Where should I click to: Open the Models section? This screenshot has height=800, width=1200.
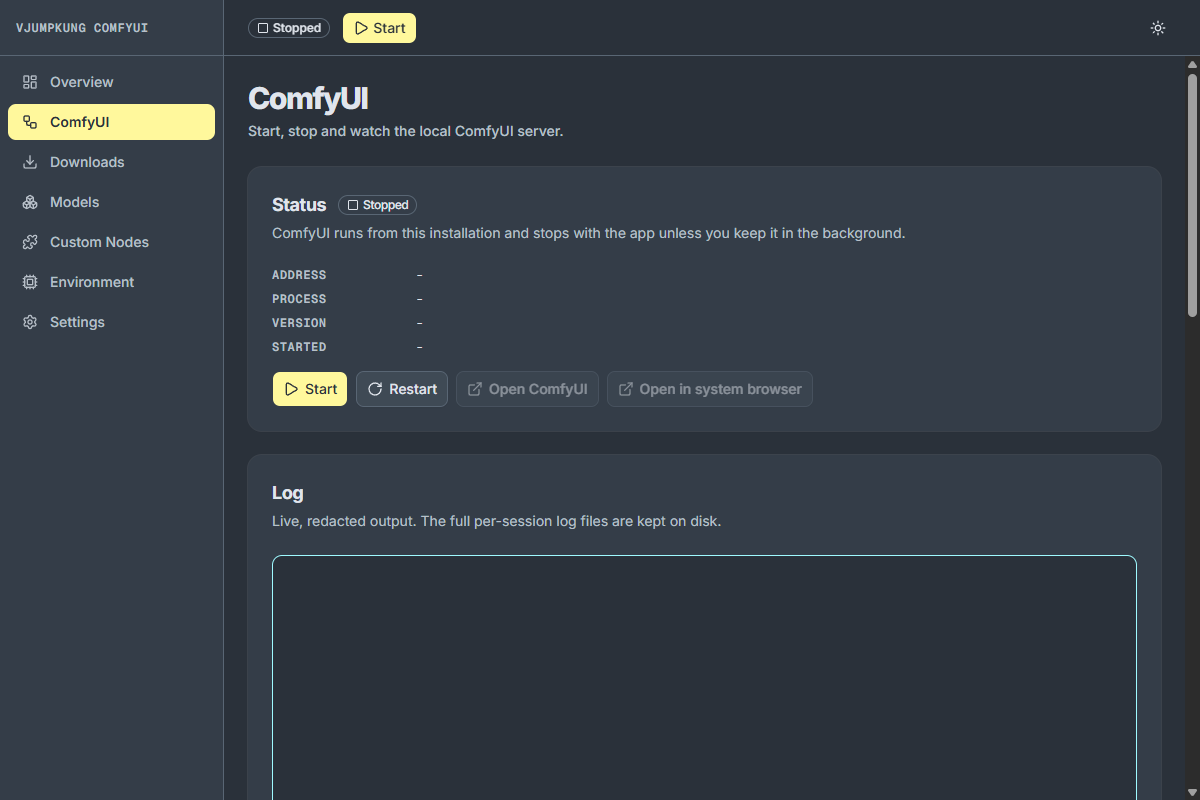click(111, 202)
